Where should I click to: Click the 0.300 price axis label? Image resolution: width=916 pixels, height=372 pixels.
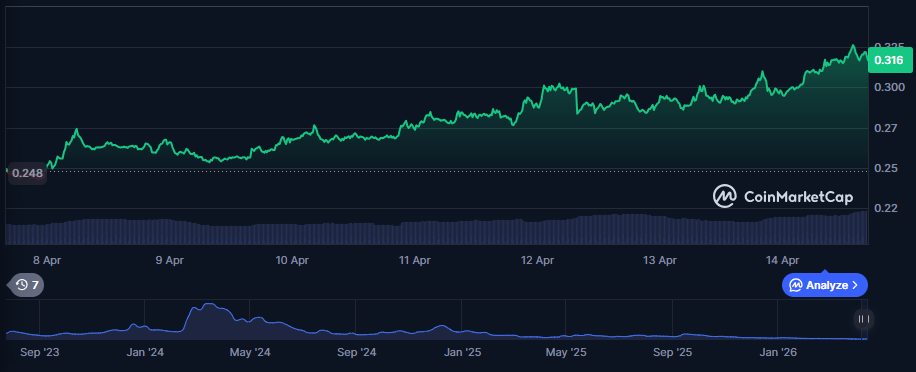click(x=889, y=88)
